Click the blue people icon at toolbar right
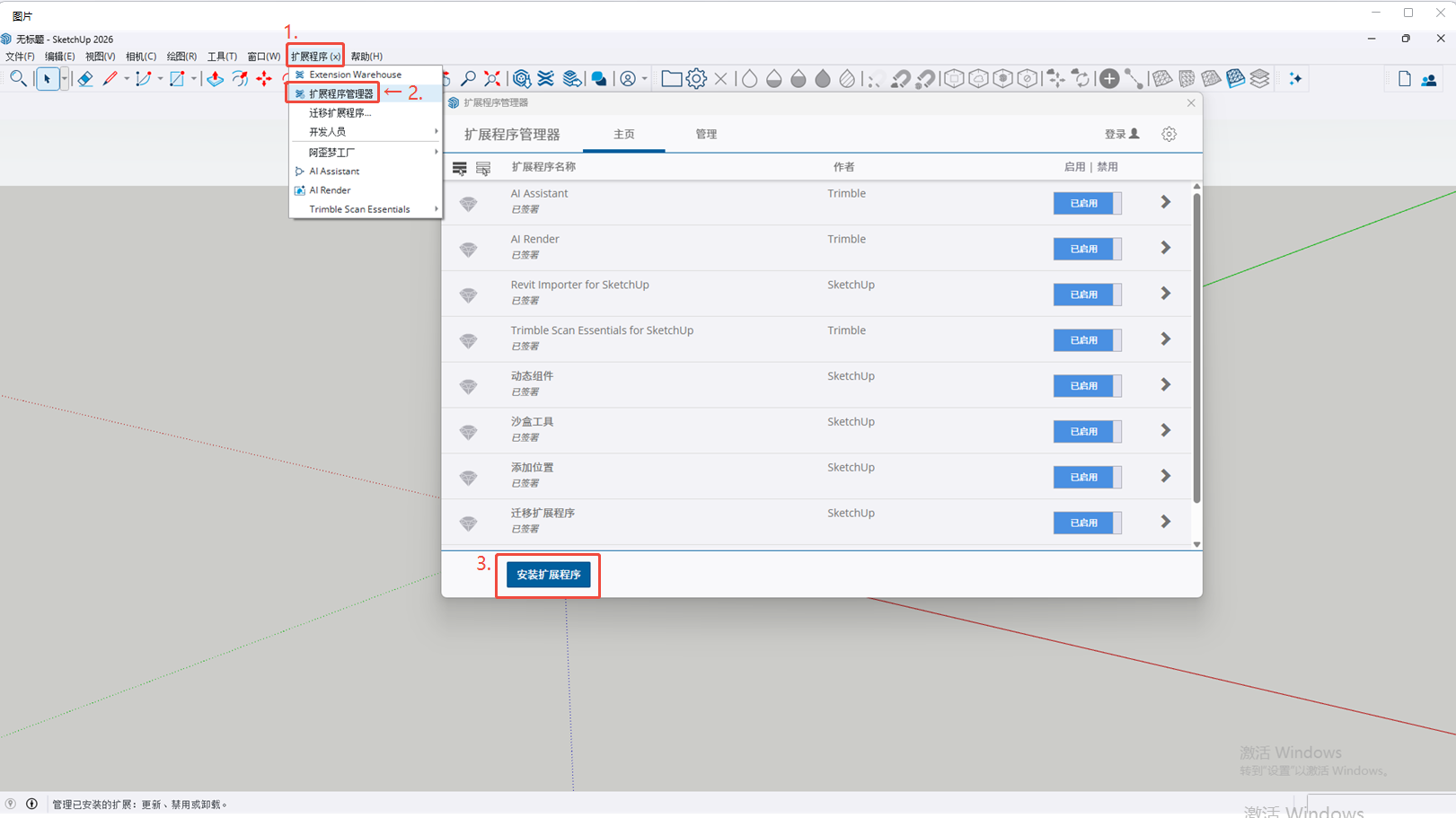This screenshot has height=818, width=1456. [1429, 80]
